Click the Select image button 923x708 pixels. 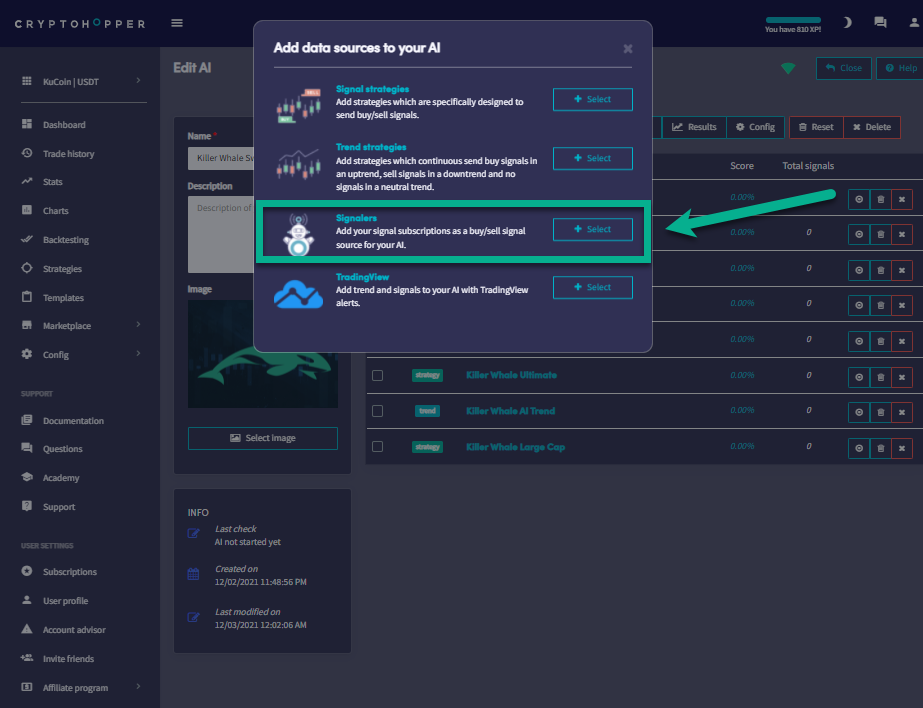coord(263,438)
